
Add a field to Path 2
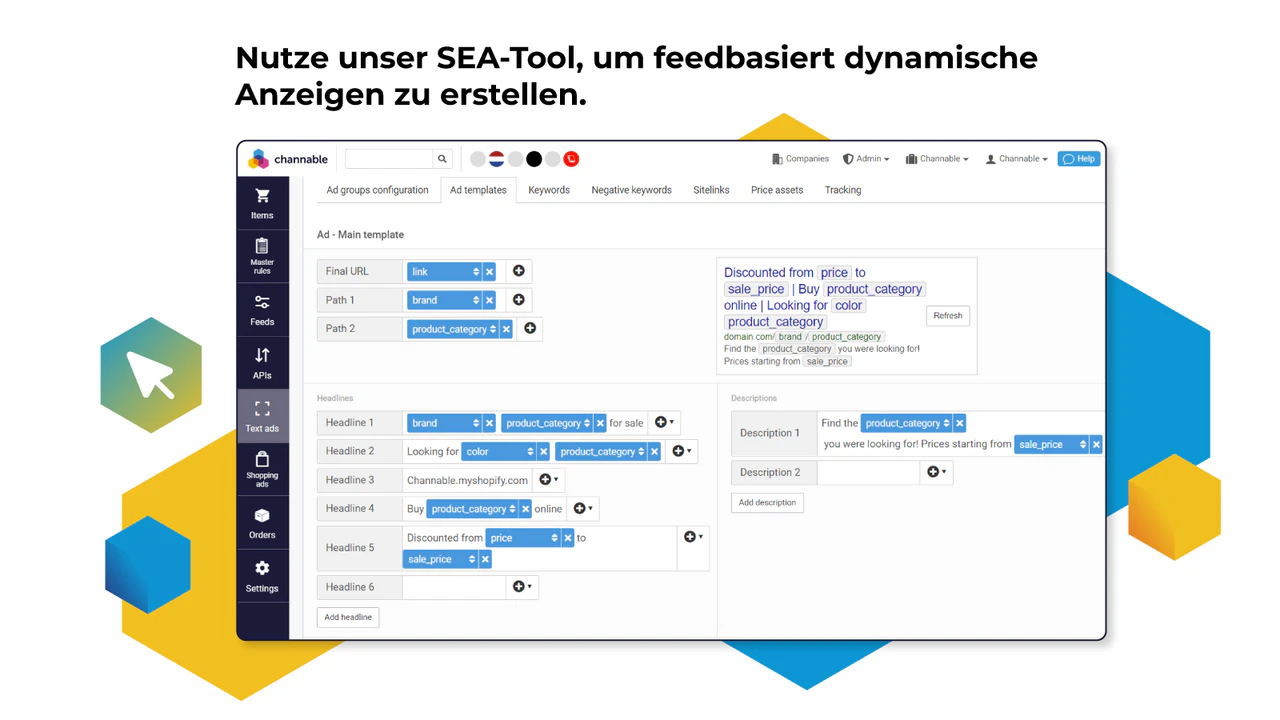pos(530,328)
